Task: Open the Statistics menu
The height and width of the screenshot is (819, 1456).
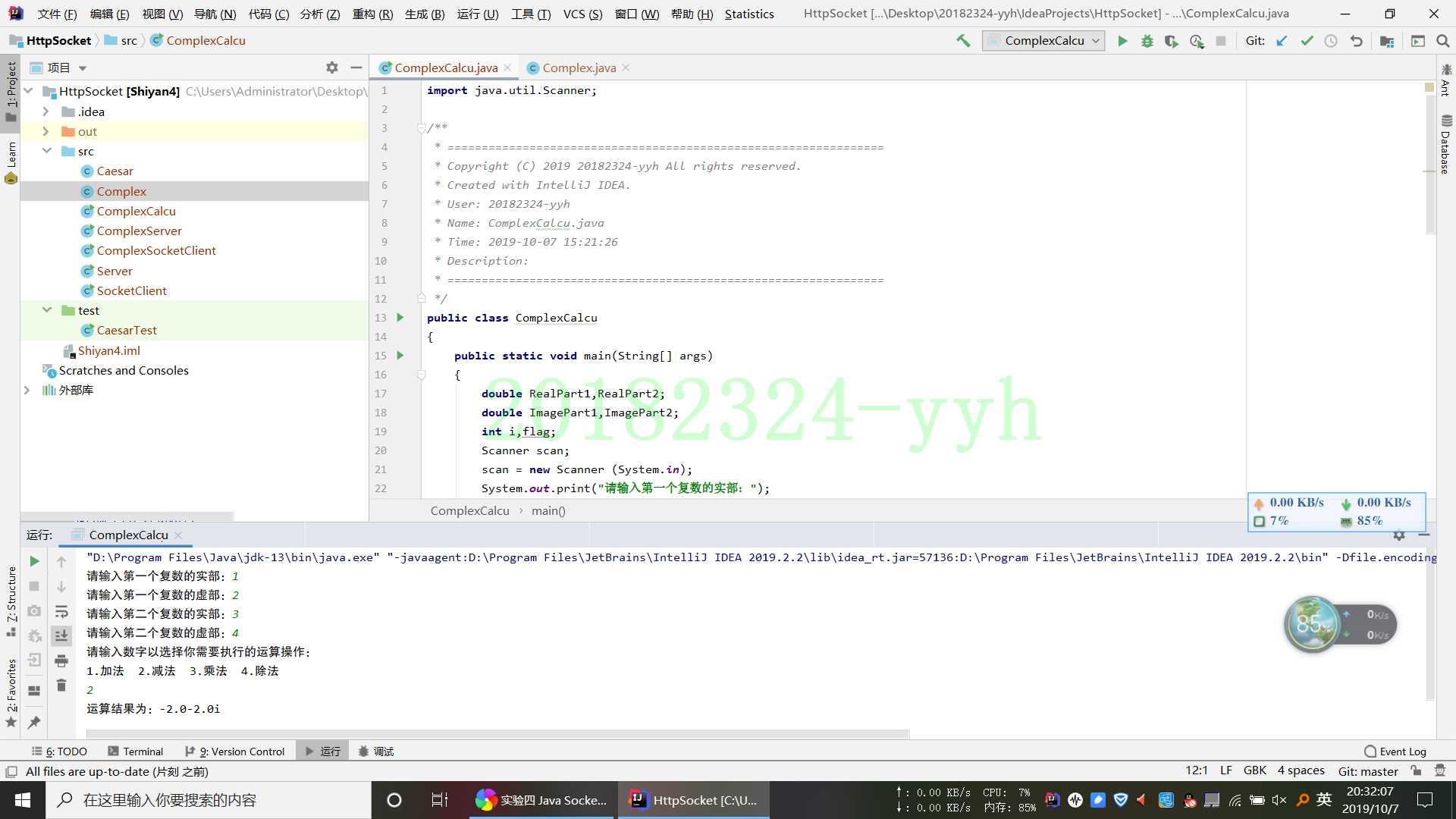Action: coord(749,14)
